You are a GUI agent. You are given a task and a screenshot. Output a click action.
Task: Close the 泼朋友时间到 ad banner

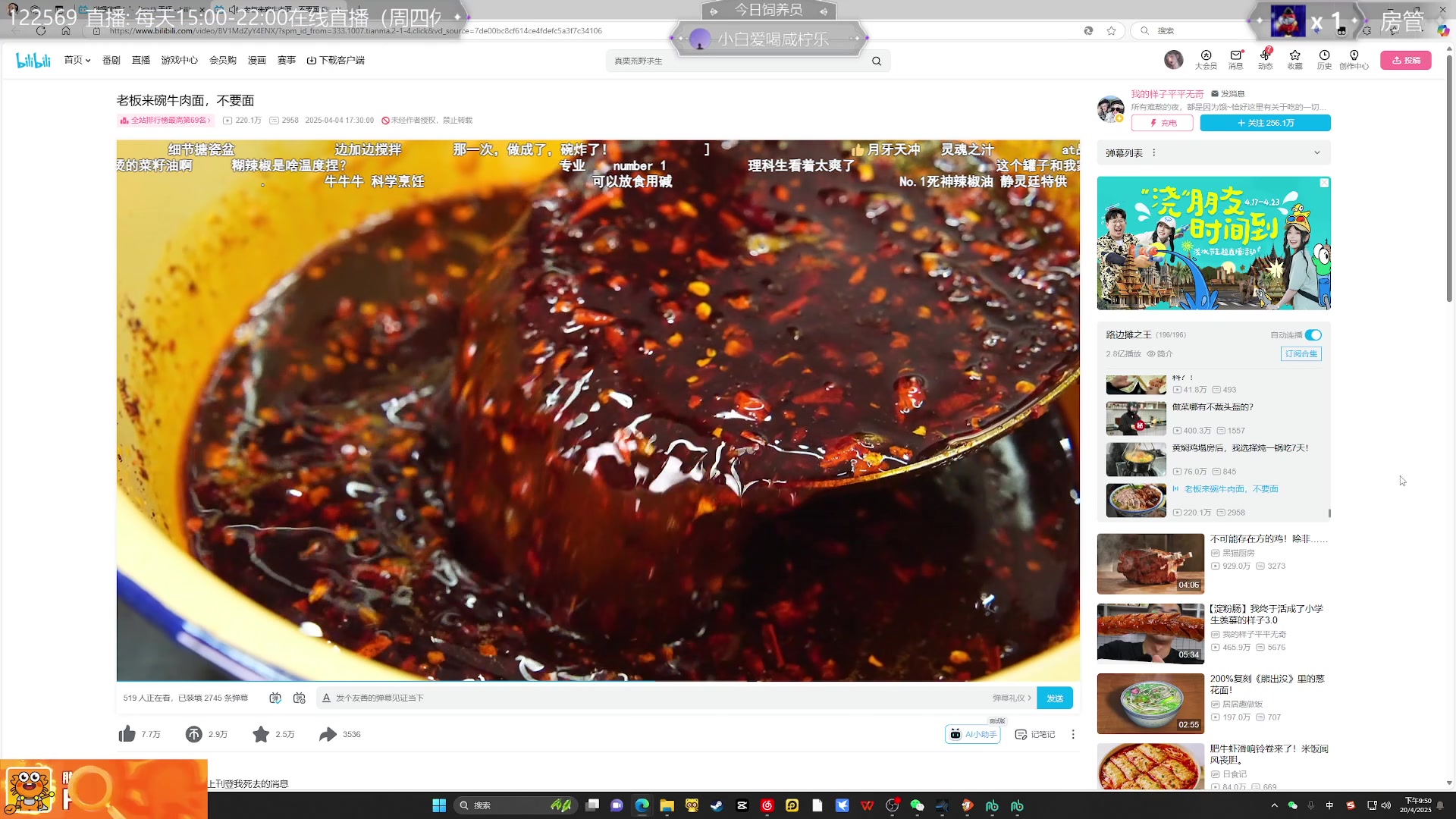coord(1324,183)
